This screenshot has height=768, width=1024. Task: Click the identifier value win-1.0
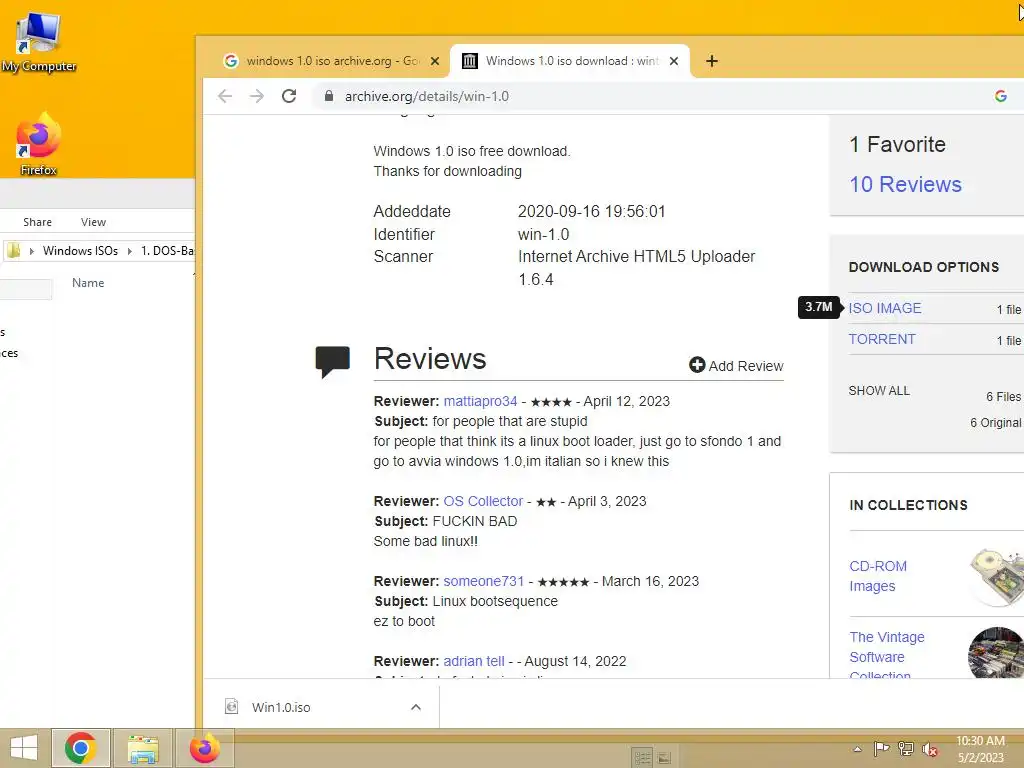[x=543, y=234]
